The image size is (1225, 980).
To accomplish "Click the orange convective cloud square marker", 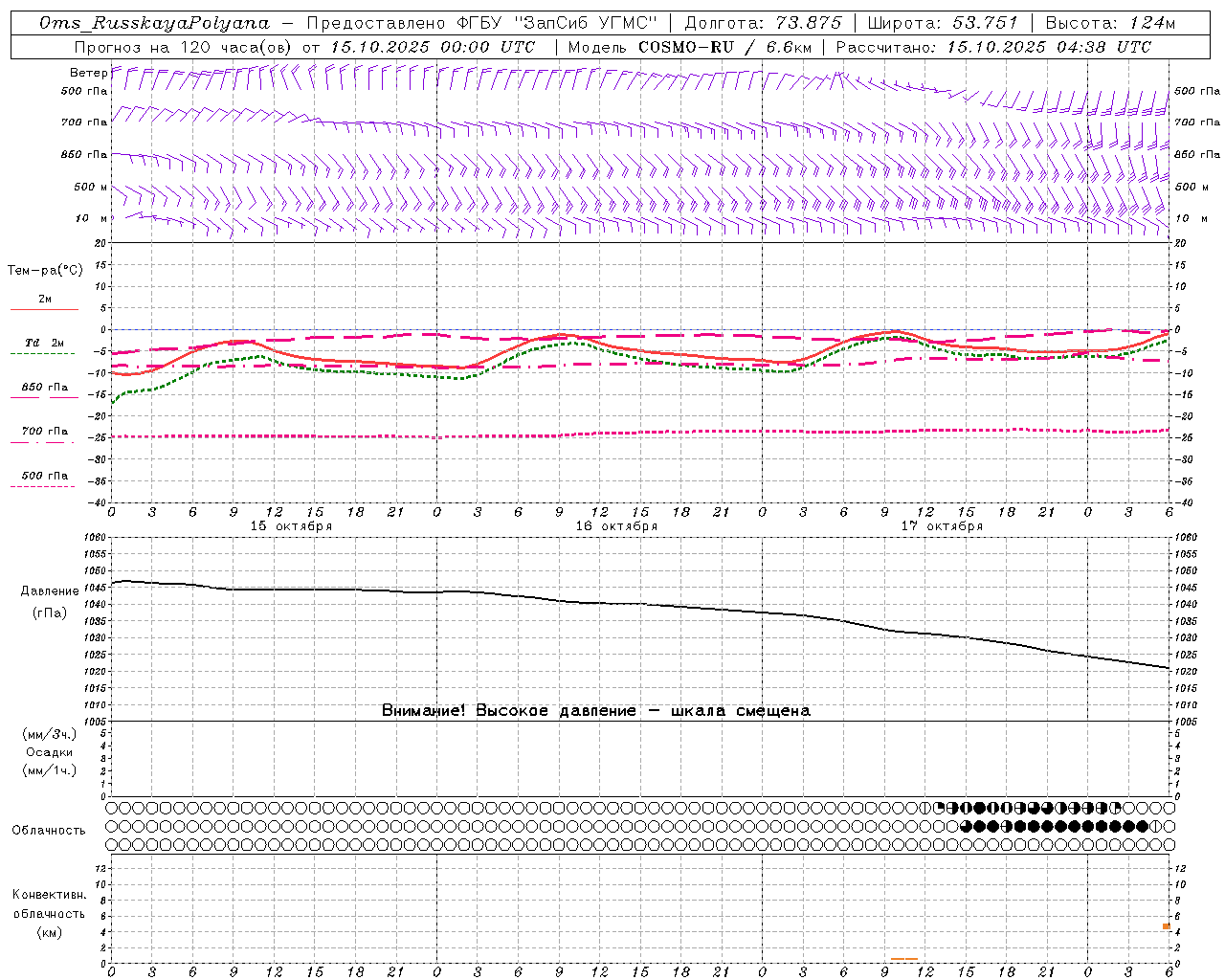I will coord(1167,926).
